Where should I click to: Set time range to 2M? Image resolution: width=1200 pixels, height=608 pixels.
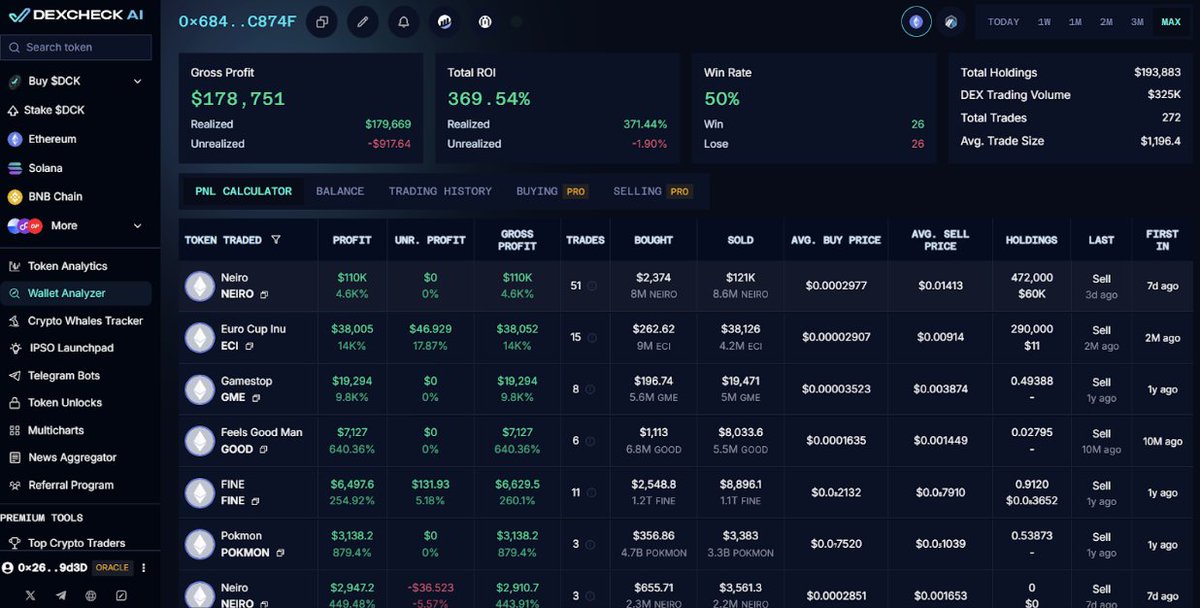(x=1106, y=22)
